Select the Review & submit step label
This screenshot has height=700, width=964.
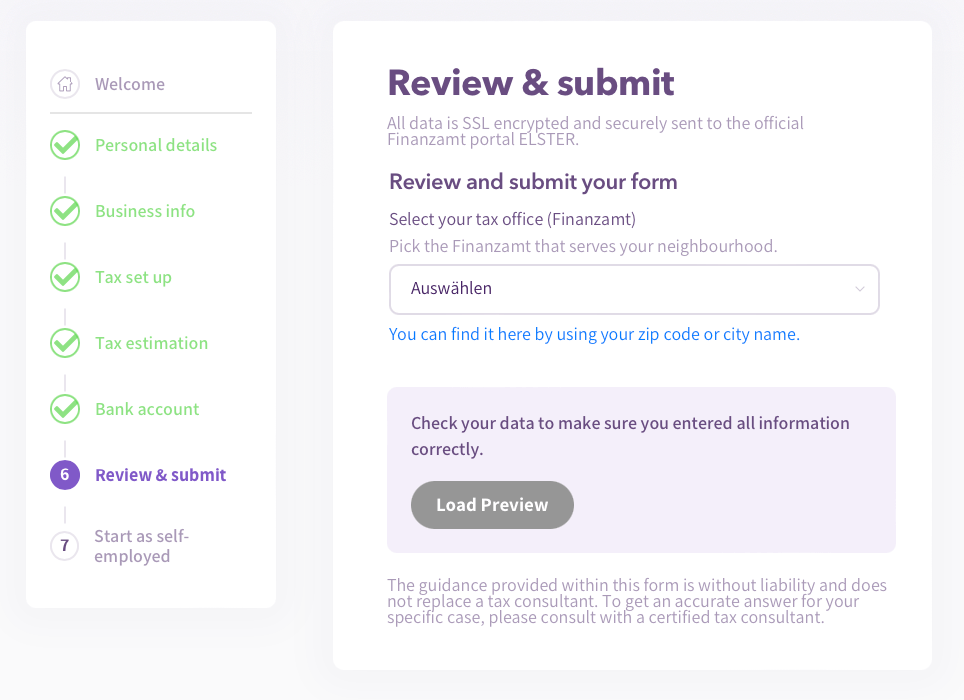[x=160, y=475]
